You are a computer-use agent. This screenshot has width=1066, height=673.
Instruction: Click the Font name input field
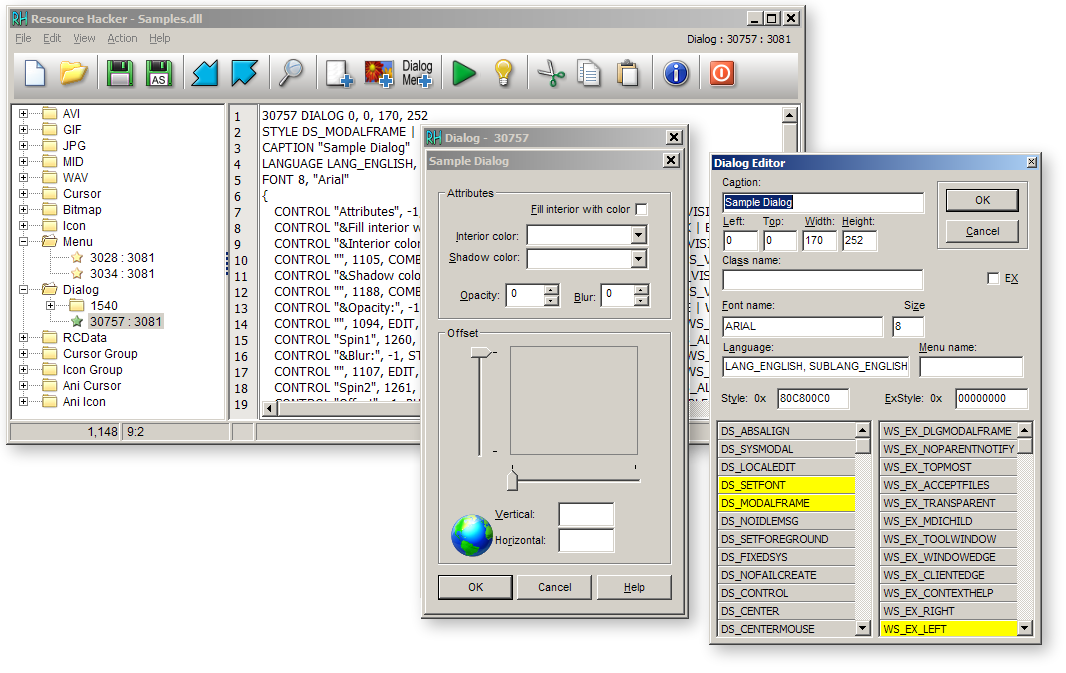802,326
